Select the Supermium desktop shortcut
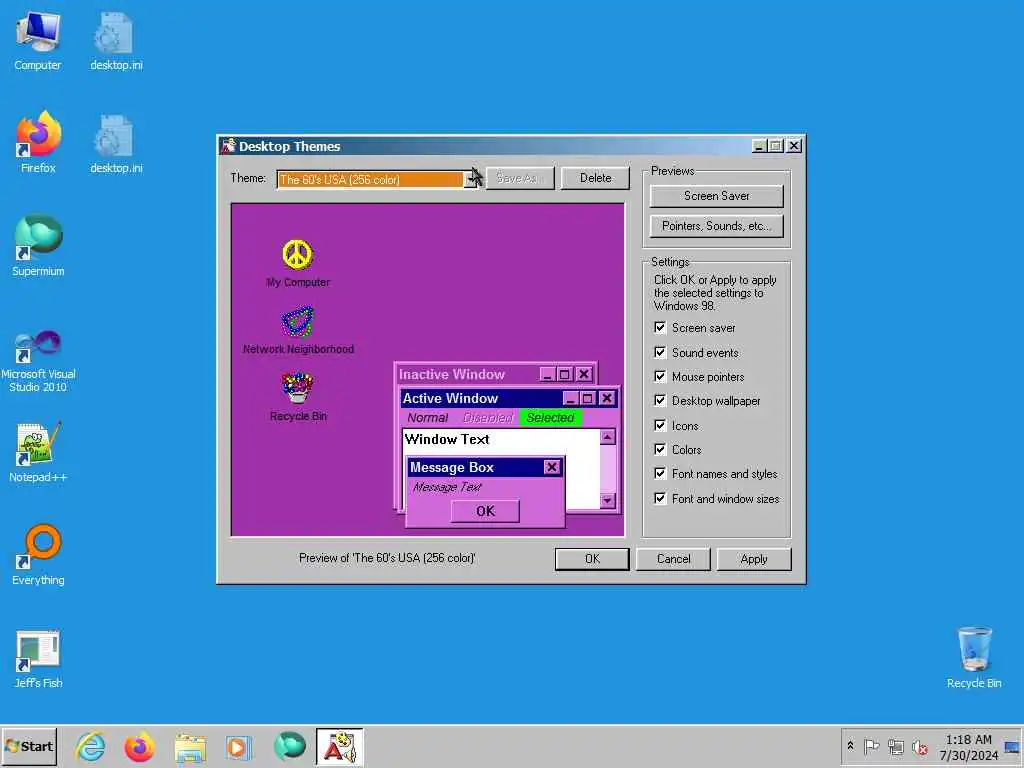 (x=38, y=246)
